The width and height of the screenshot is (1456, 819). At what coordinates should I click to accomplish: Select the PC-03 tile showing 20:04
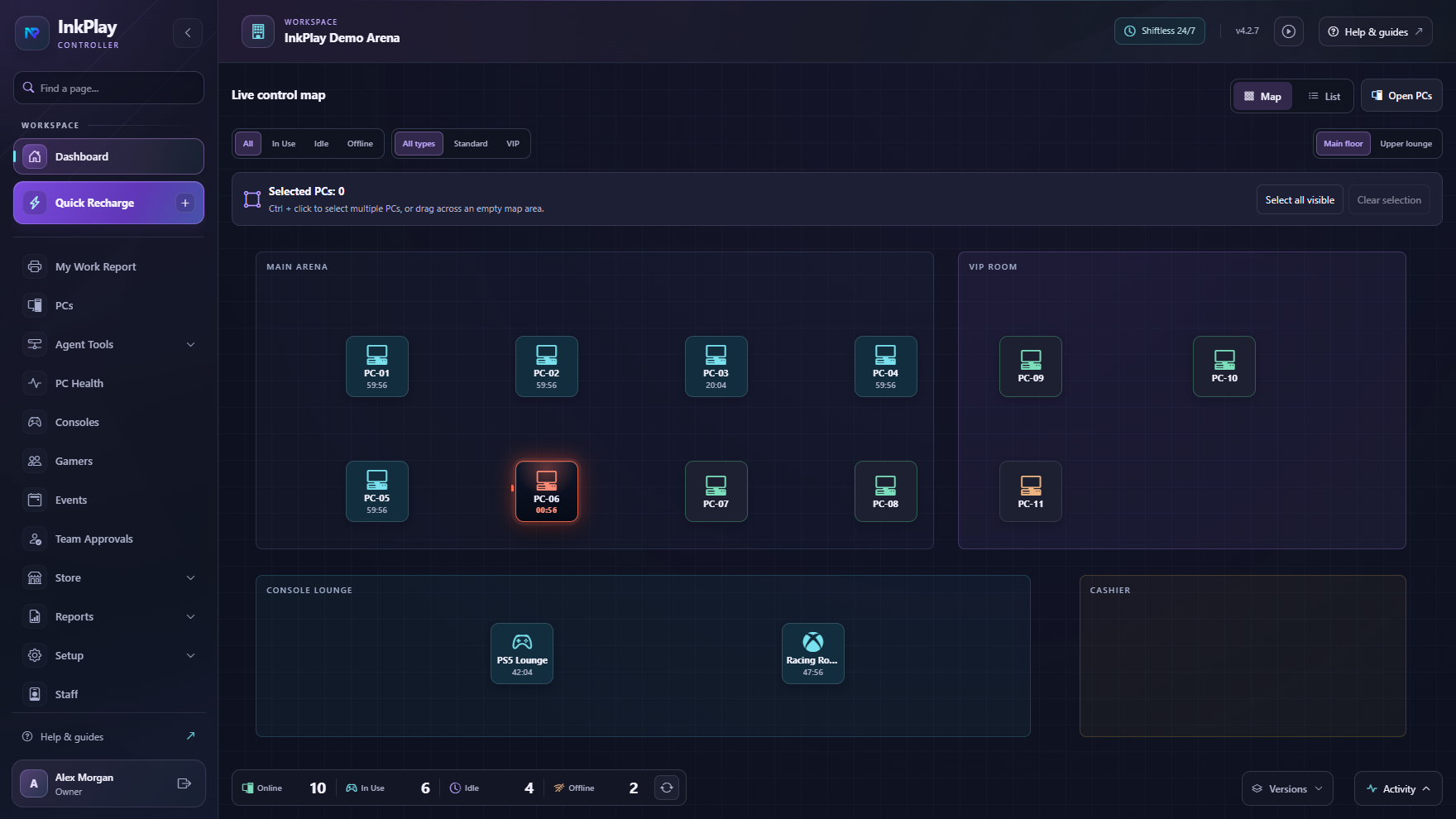tap(716, 366)
